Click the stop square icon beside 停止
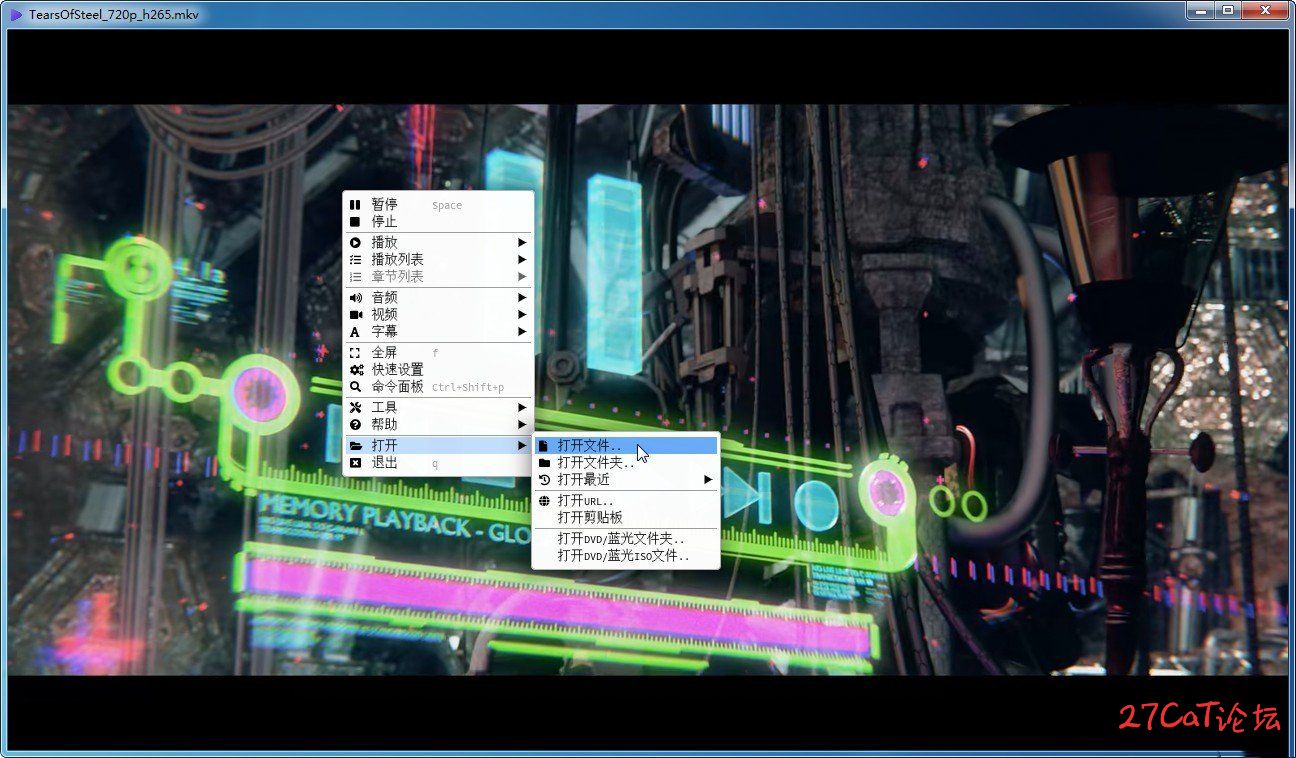 pos(354,222)
